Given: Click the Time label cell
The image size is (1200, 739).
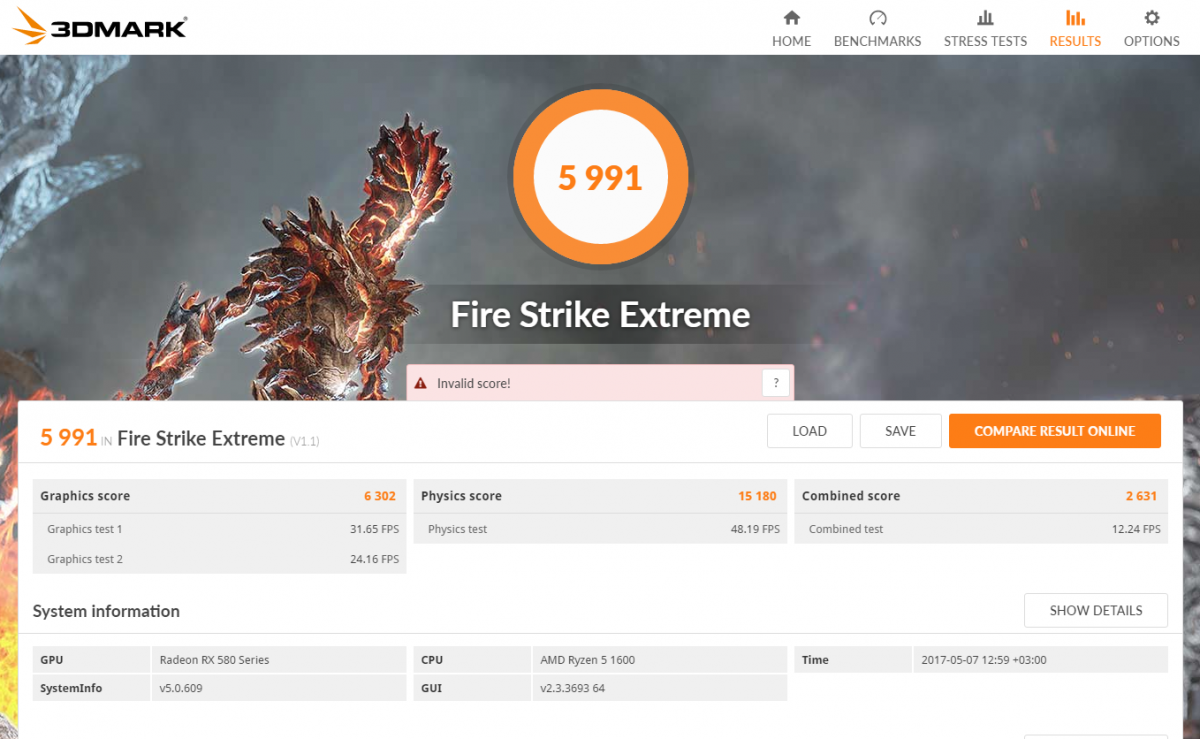Looking at the screenshot, I should pos(853,660).
